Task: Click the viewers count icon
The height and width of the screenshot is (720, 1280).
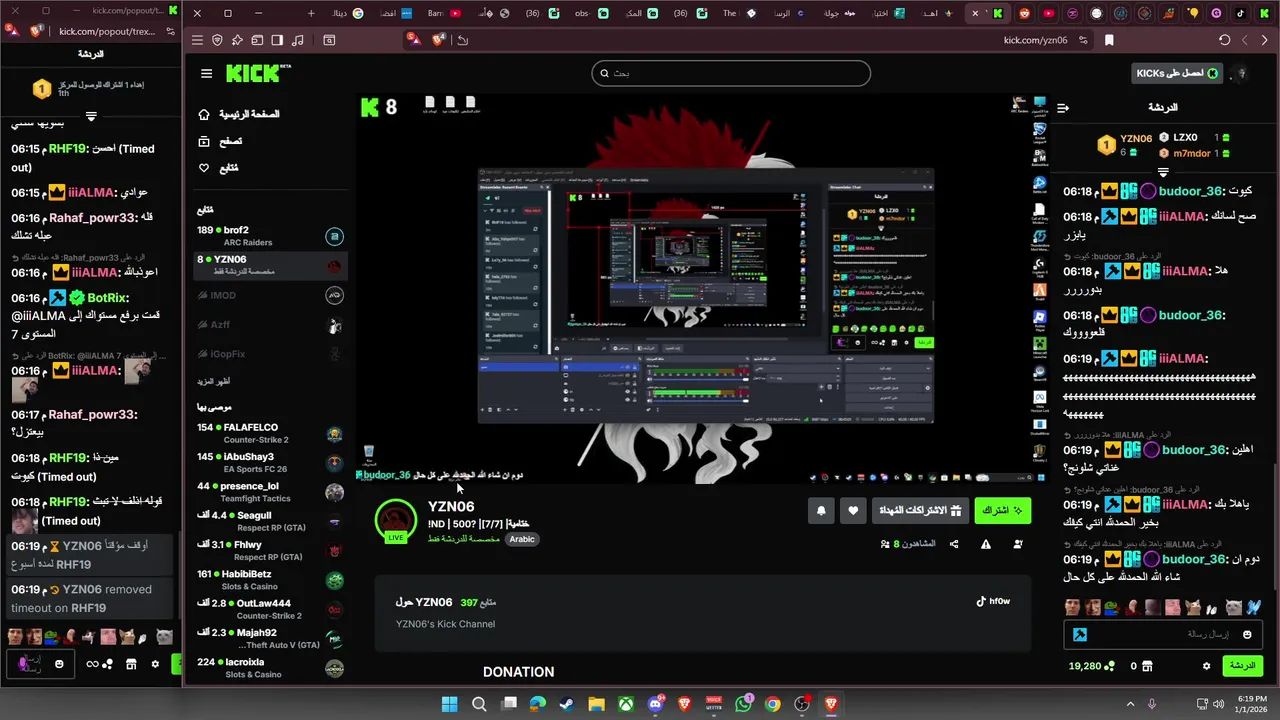Action: point(884,544)
